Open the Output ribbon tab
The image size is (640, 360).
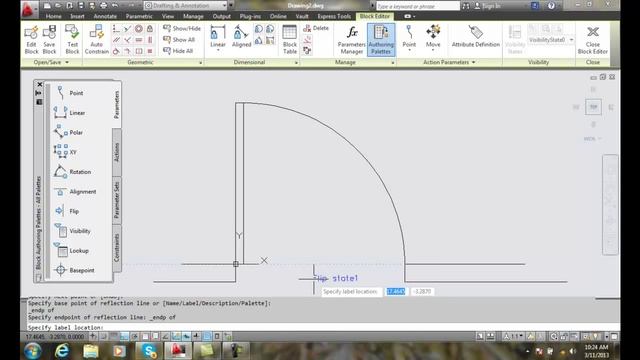222,16
